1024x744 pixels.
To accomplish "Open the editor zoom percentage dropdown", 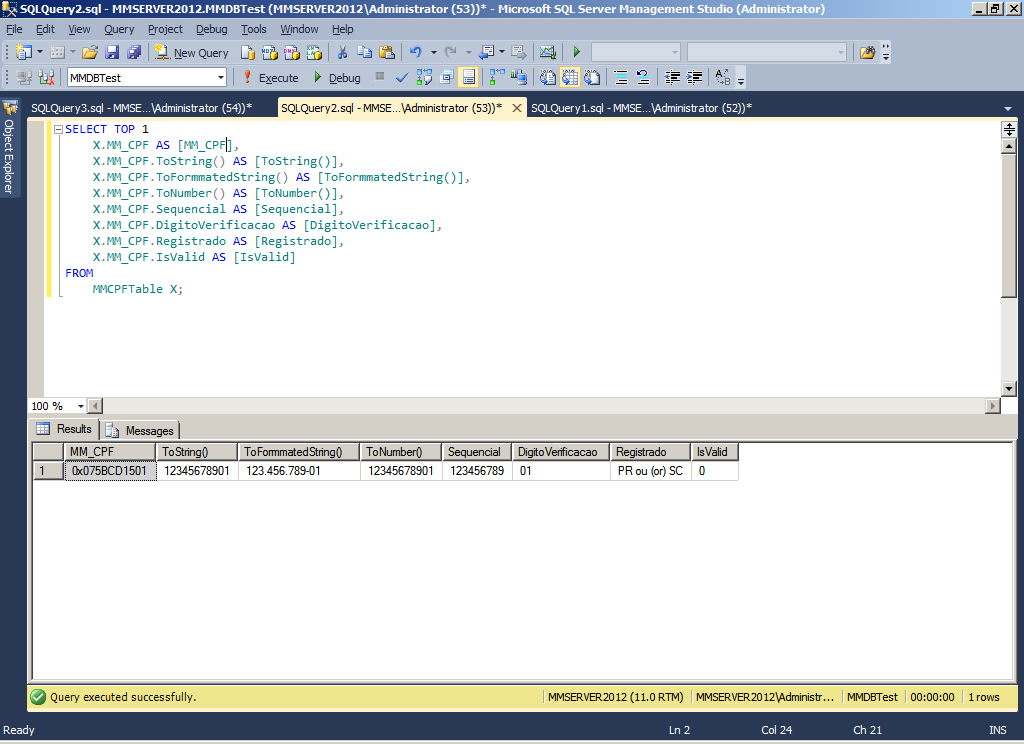I will (78, 406).
